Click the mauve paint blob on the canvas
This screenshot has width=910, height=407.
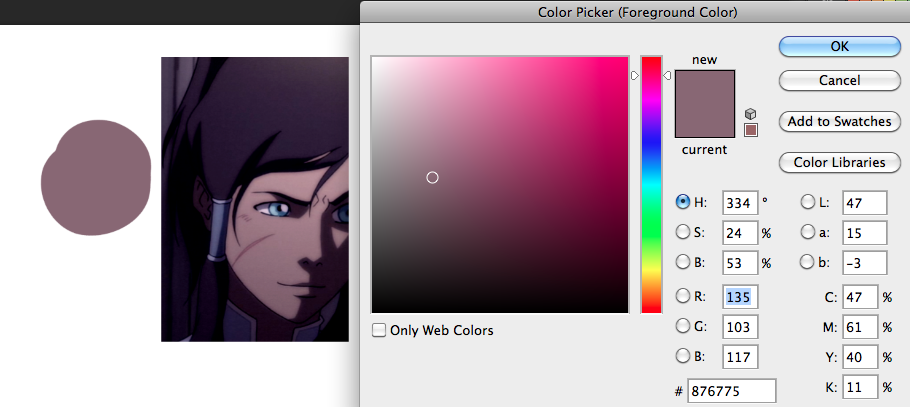(96, 178)
